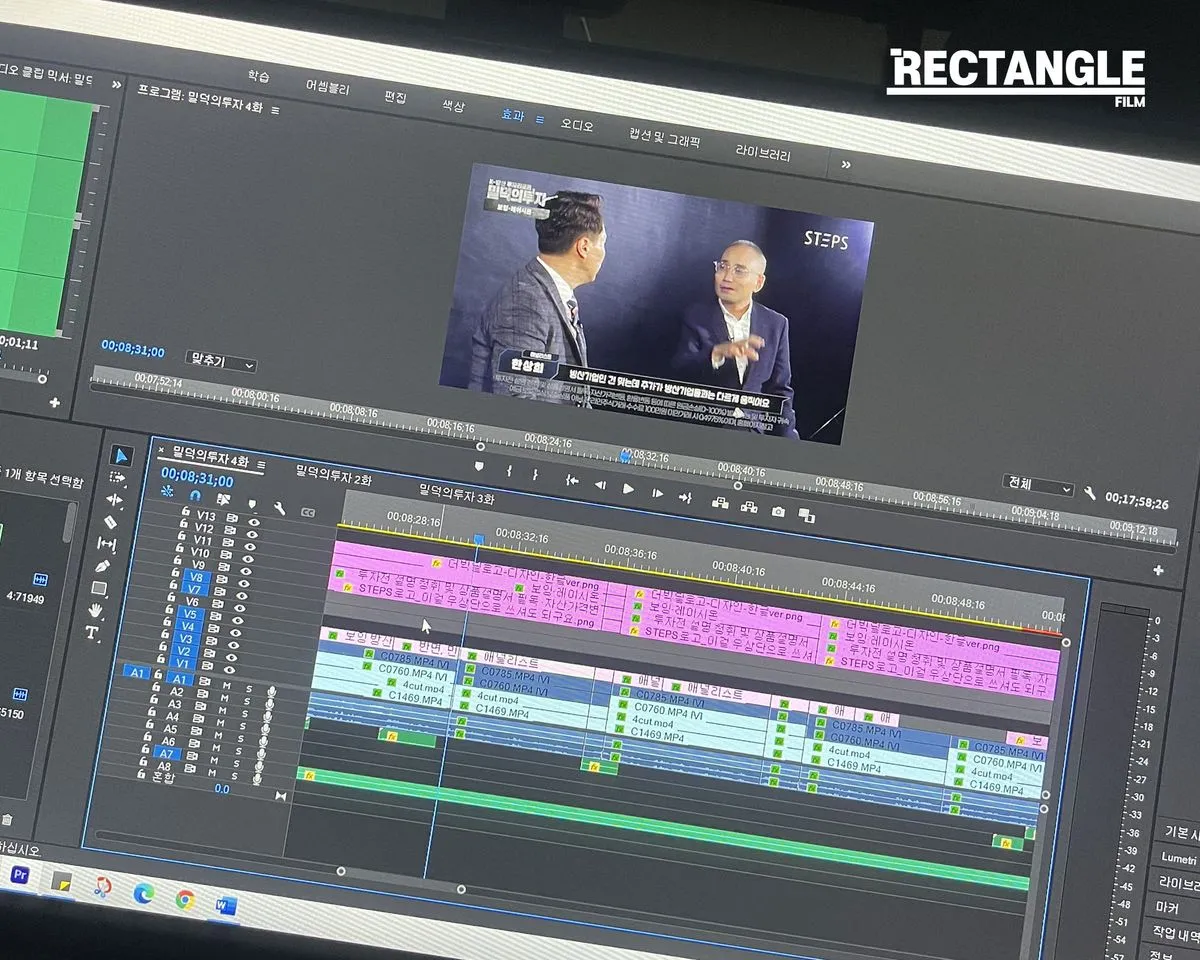The width and height of the screenshot is (1200, 960).
Task: Toggle track target V8
Action: 195,578
